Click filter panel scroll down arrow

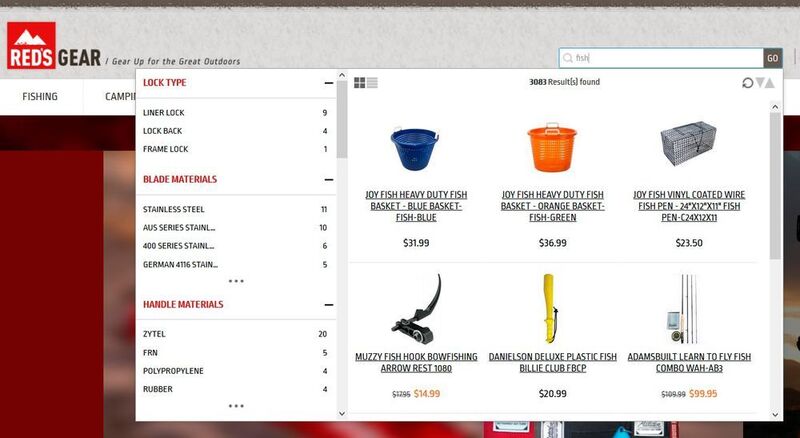click(x=342, y=414)
